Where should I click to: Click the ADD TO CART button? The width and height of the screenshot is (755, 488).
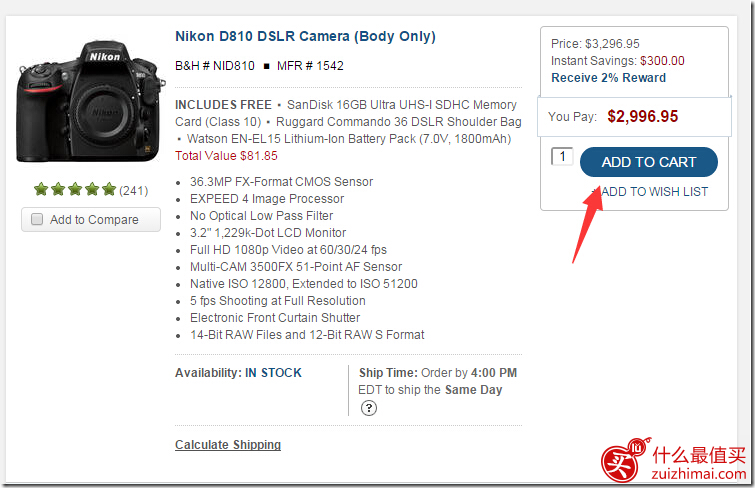649,162
